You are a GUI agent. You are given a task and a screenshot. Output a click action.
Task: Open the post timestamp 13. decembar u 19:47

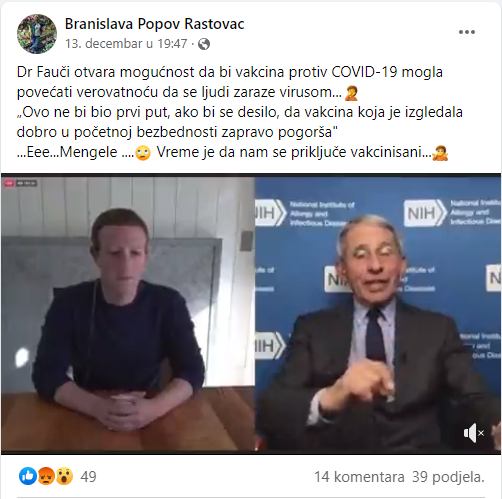pyautogui.click(x=126, y=44)
